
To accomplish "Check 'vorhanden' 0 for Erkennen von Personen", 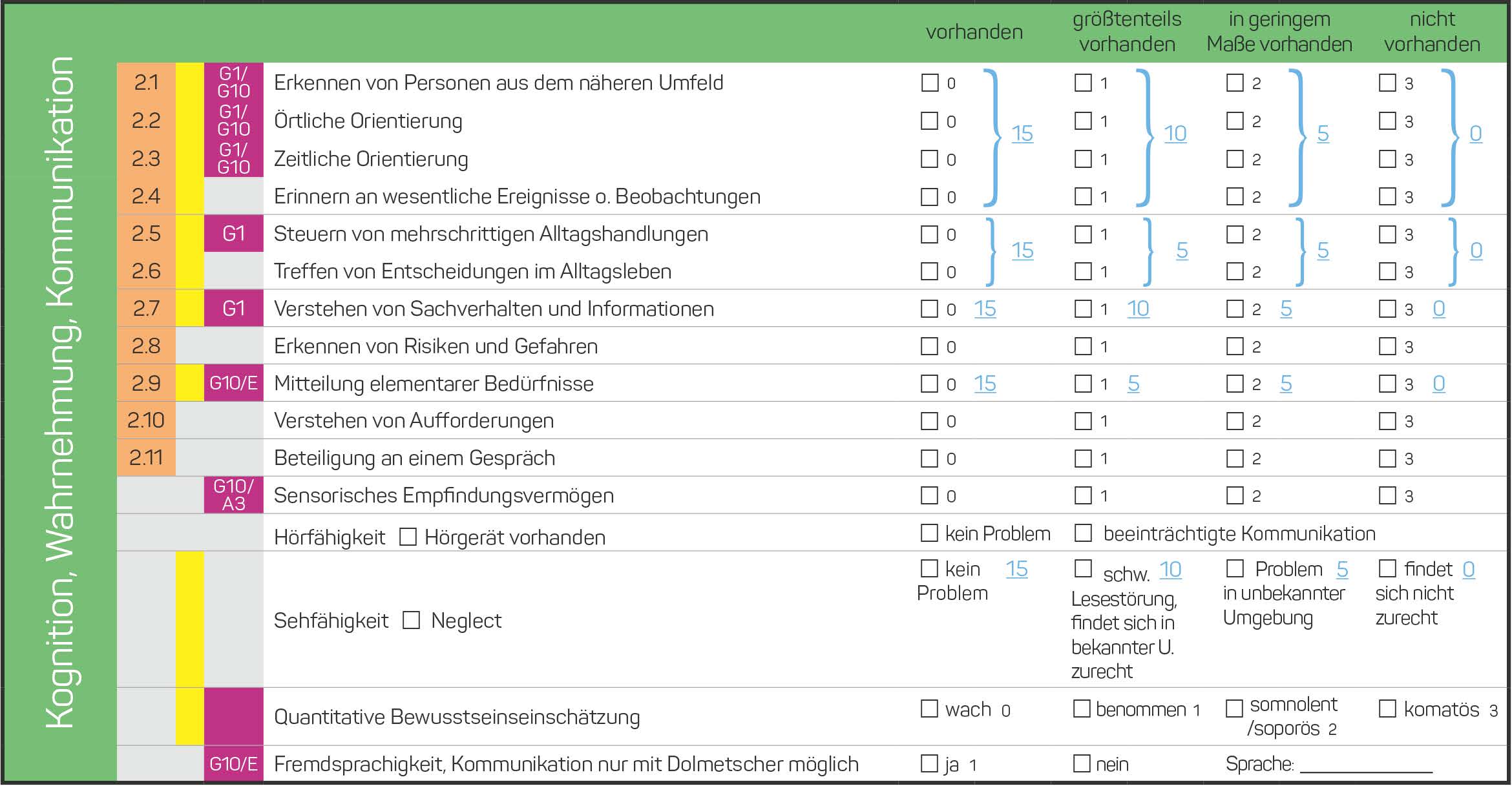I will pos(930,83).
